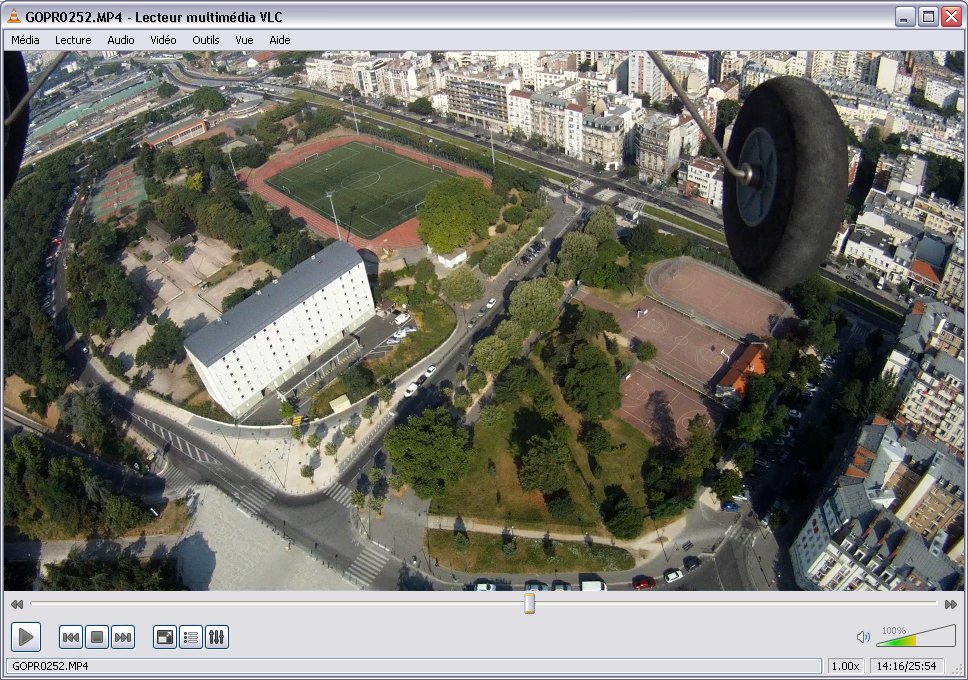Open the Audio menu
Viewport: 968px width, 680px height.
[x=120, y=40]
